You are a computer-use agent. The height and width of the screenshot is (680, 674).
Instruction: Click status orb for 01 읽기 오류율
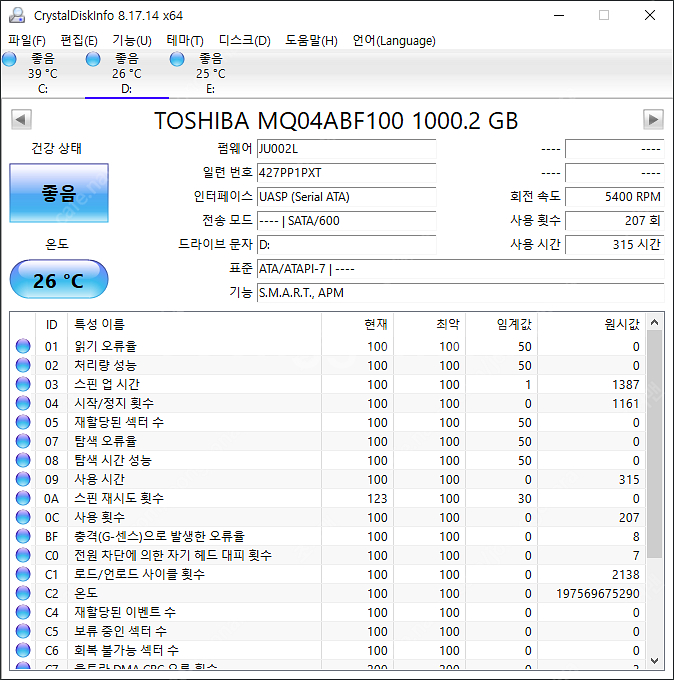pos(23,346)
